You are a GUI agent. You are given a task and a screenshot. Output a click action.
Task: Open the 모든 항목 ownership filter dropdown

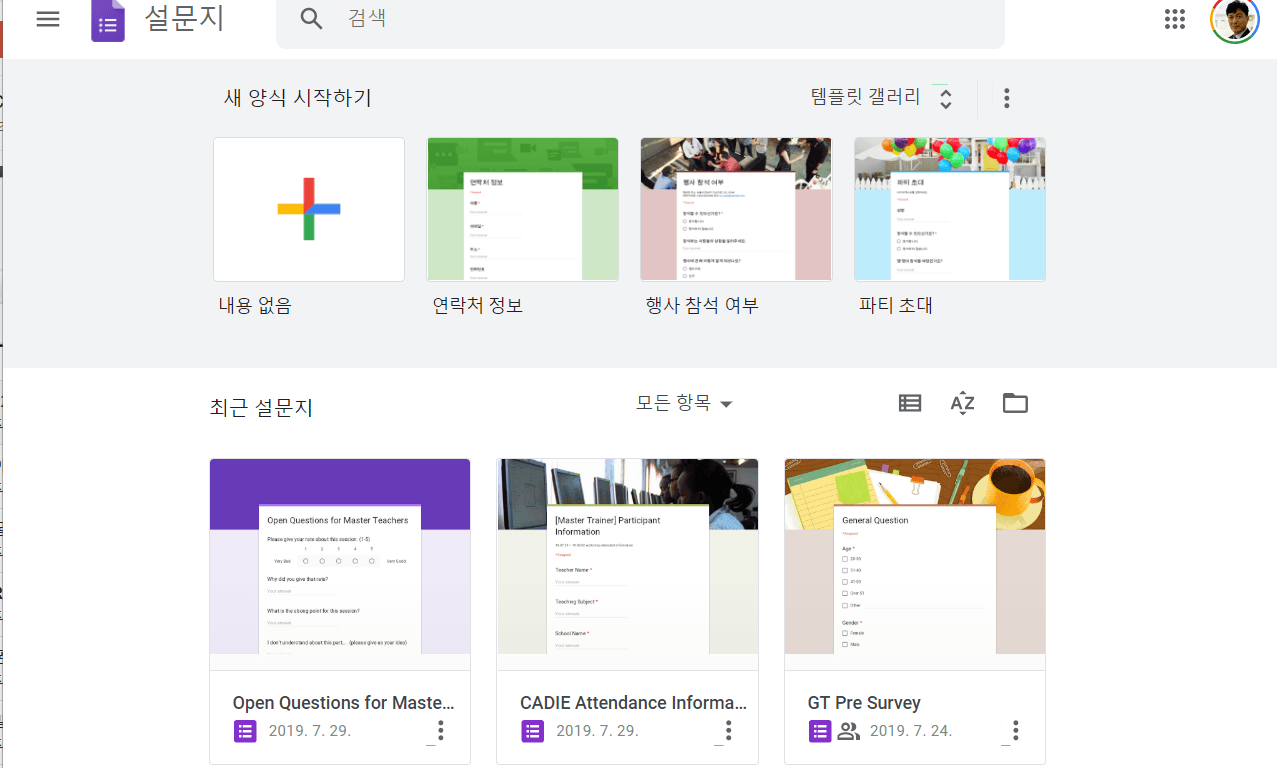[x=685, y=403]
